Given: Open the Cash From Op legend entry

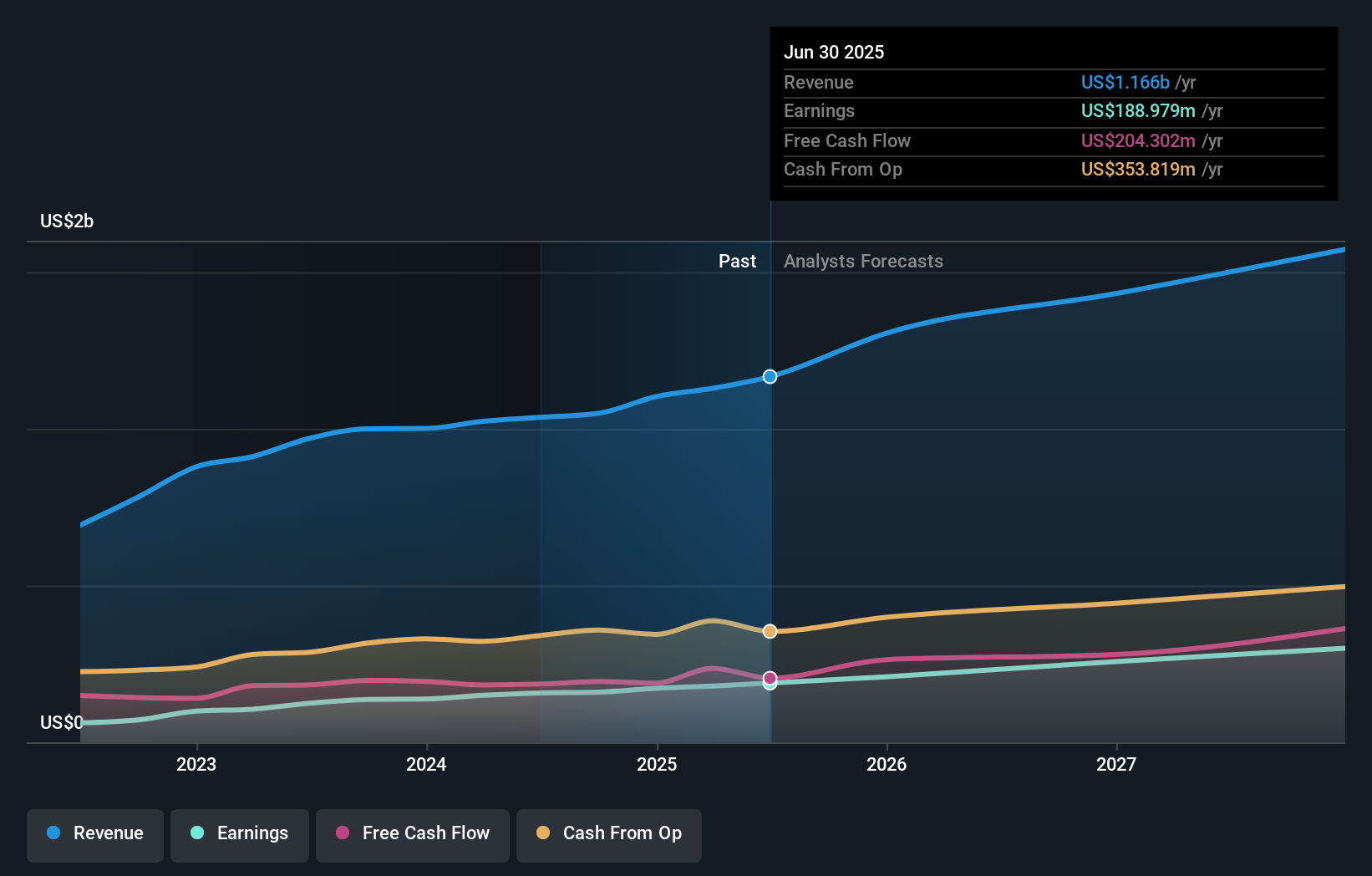Looking at the screenshot, I should click(608, 833).
